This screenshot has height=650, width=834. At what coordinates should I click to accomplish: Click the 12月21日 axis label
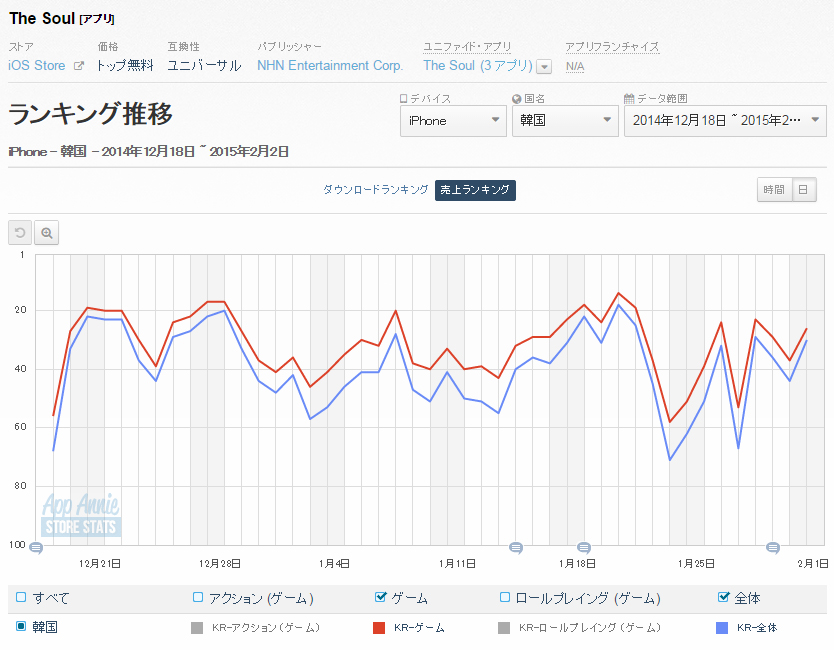[99, 563]
